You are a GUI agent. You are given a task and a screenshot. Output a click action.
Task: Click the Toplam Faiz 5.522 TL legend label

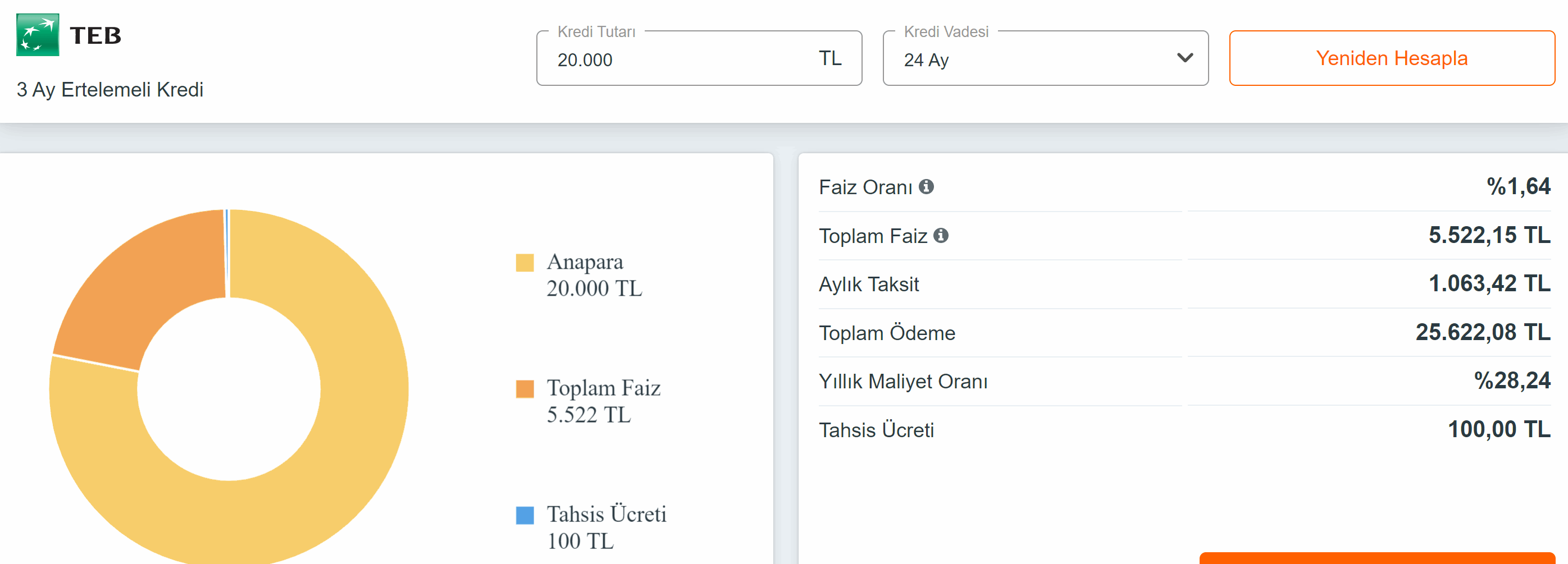coord(603,401)
